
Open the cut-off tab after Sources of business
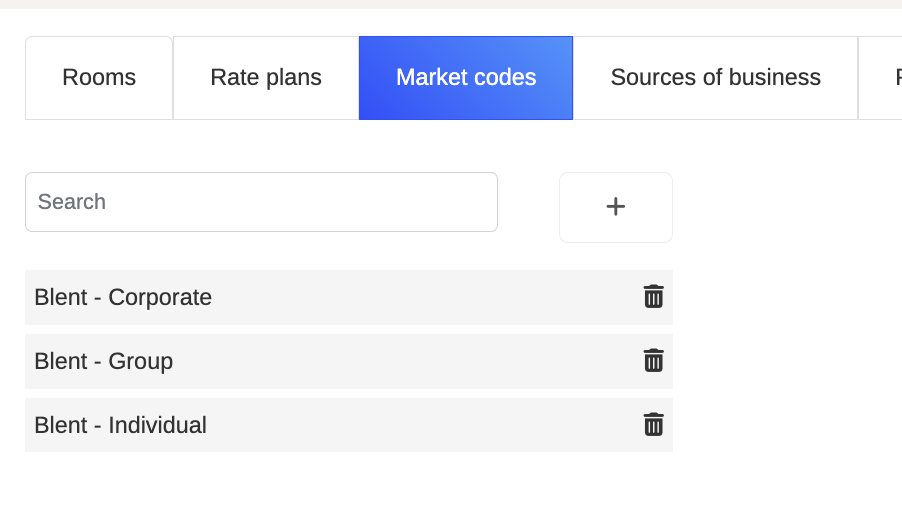[x=881, y=78]
